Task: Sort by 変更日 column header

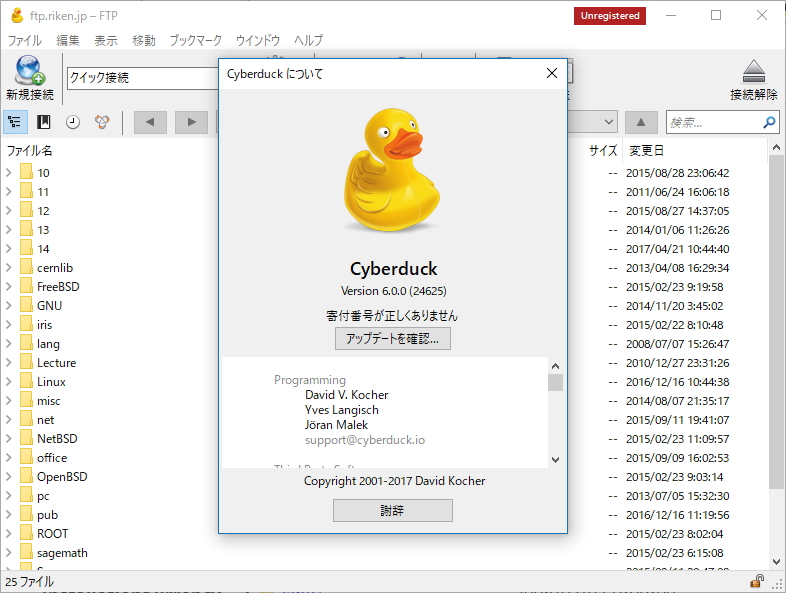Action: click(x=646, y=150)
